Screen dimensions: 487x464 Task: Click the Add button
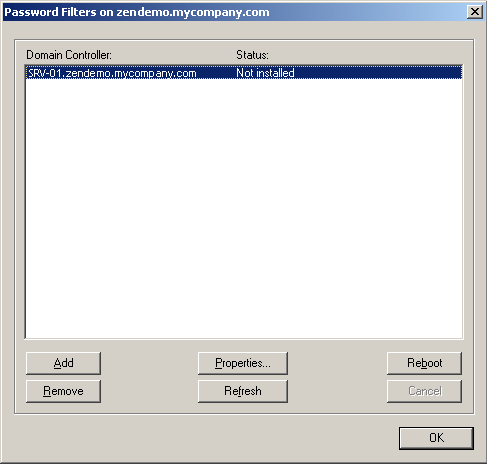[63, 363]
